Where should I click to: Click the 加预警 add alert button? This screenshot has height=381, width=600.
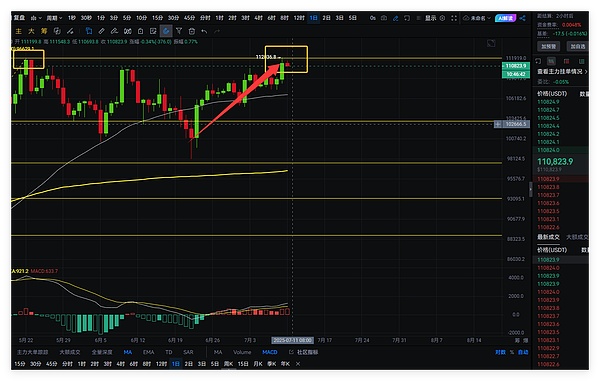(x=548, y=46)
